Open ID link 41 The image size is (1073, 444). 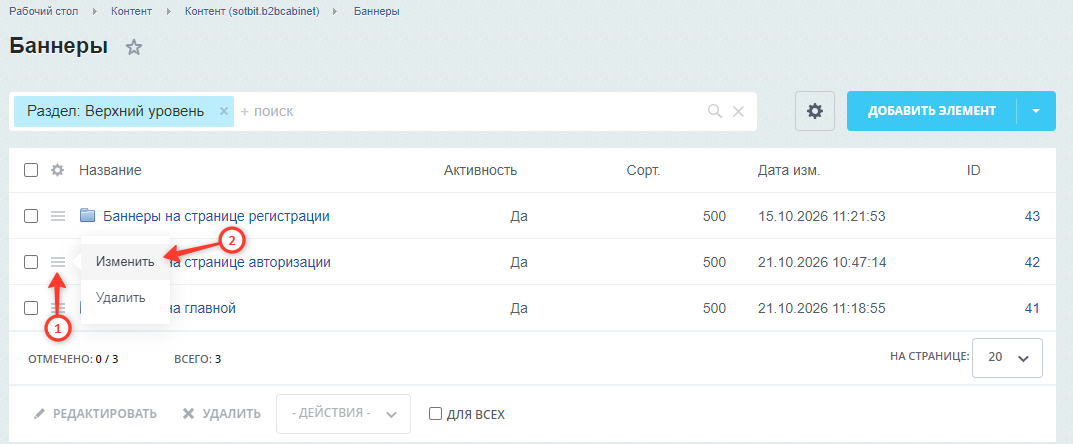pyautogui.click(x=1032, y=308)
